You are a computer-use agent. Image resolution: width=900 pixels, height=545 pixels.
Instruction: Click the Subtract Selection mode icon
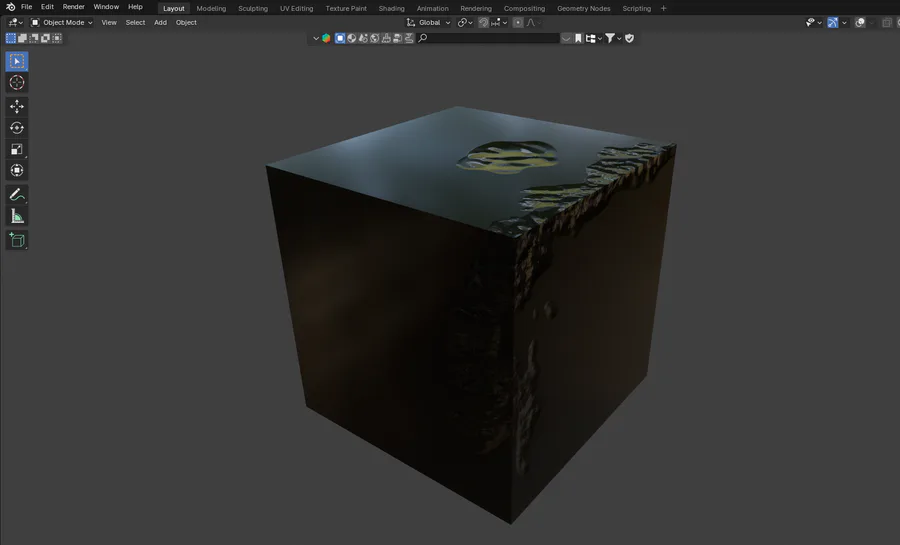(x=33, y=38)
